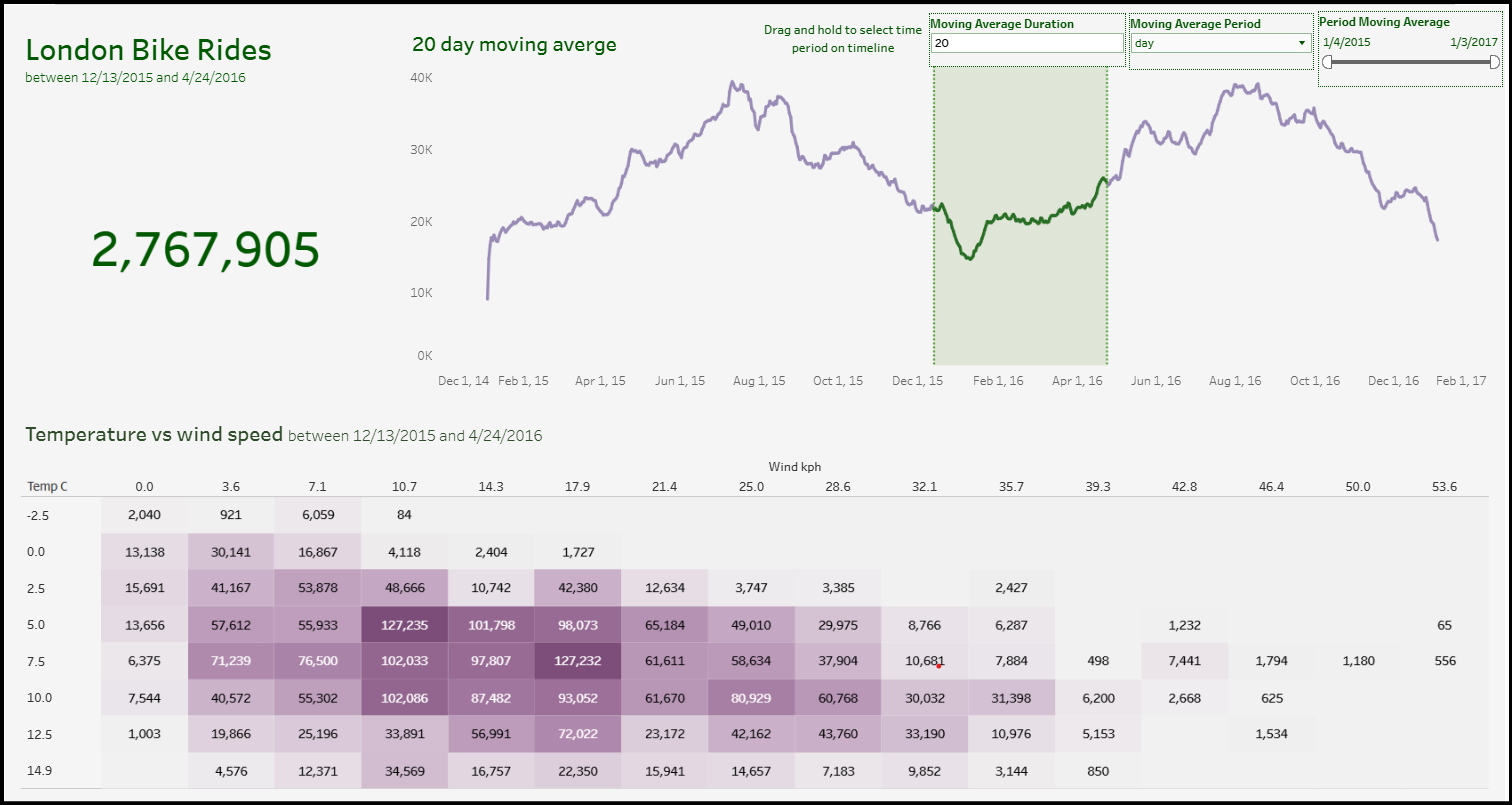Click the heatmap cell showing 127,232
Image resolution: width=1512 pixels, height=805 pixels.
(x=577, y=661)
